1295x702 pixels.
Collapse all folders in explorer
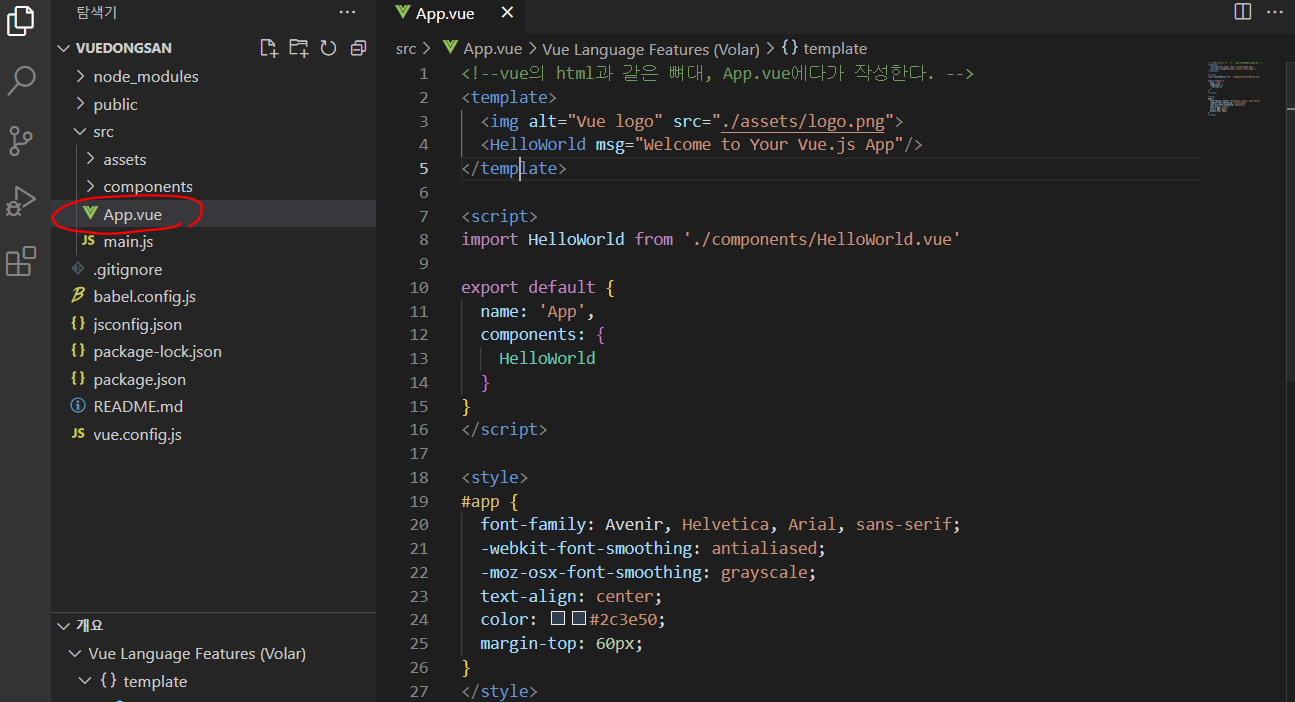[x=358, y=47]
